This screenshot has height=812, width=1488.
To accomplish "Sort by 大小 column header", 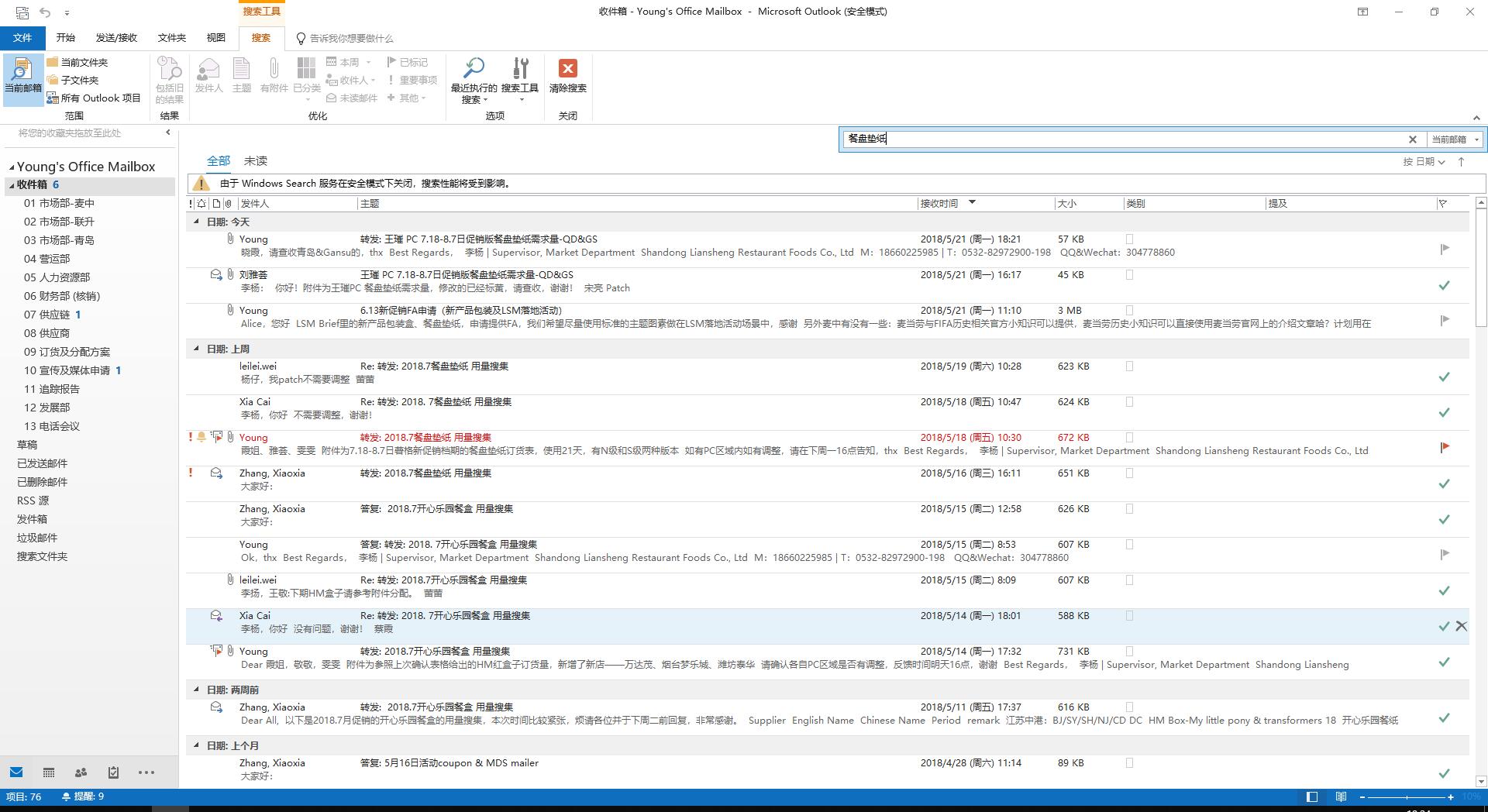I will 1089,204.
